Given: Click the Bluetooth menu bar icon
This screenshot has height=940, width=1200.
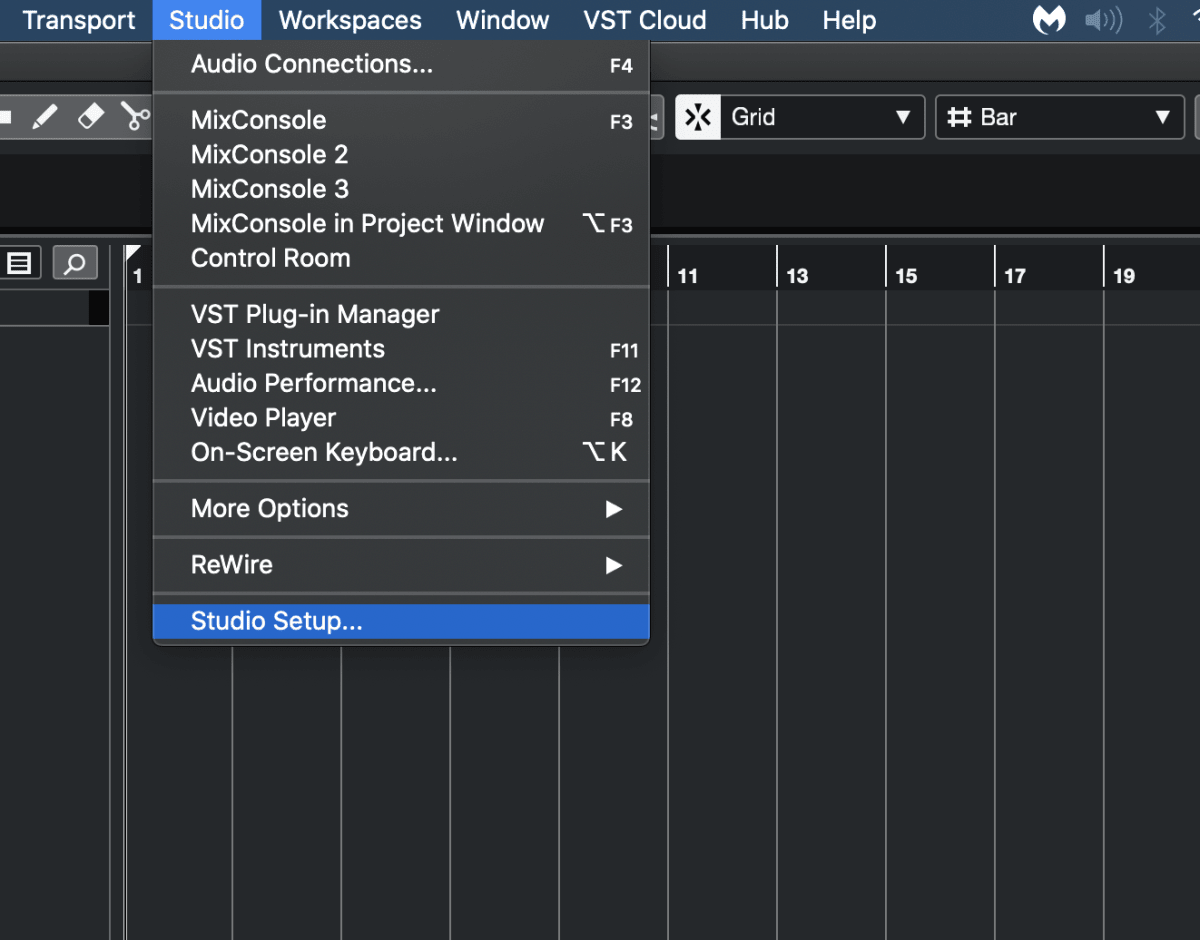Looking at the screenshot, I should pyautogui.click(x=1157, y=20).
